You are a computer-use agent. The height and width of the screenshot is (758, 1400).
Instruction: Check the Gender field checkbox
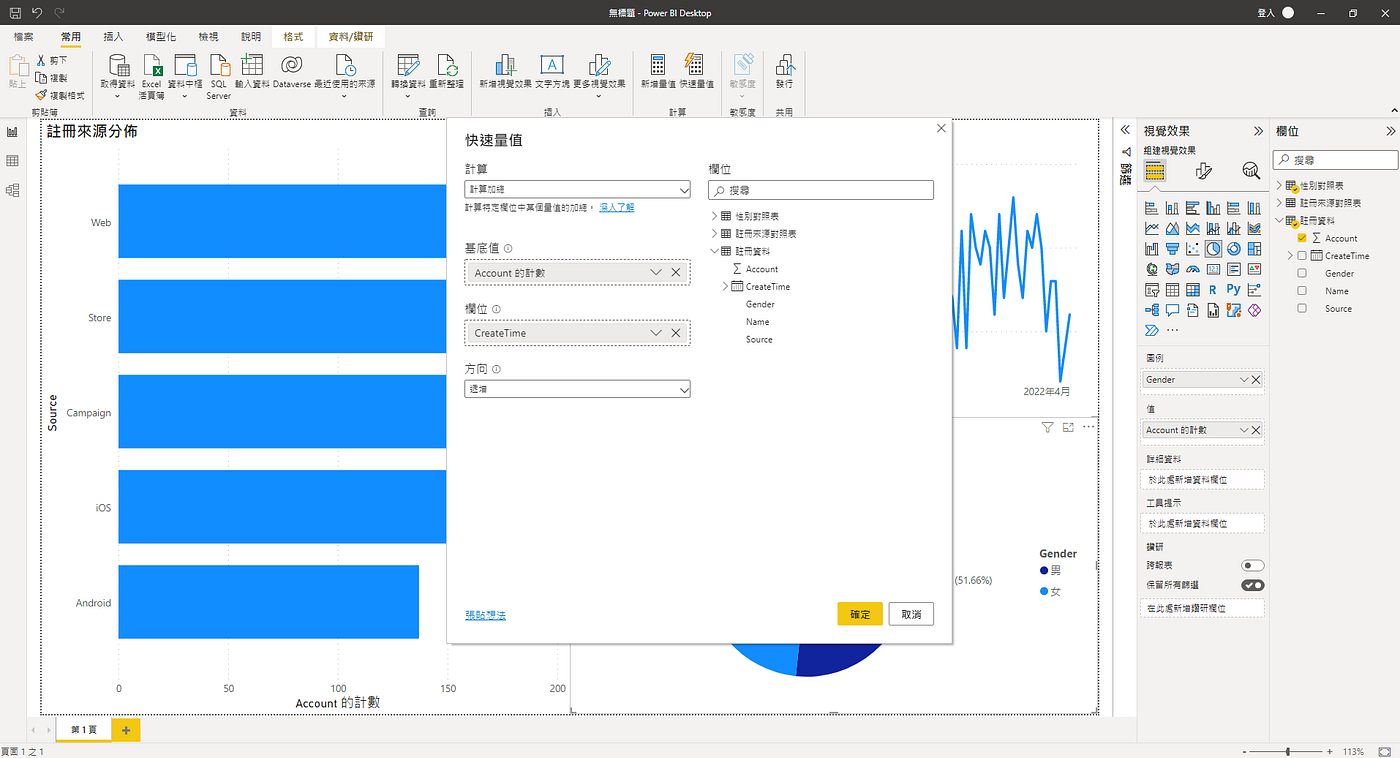pyautogui.click(x=1302, y=273)
